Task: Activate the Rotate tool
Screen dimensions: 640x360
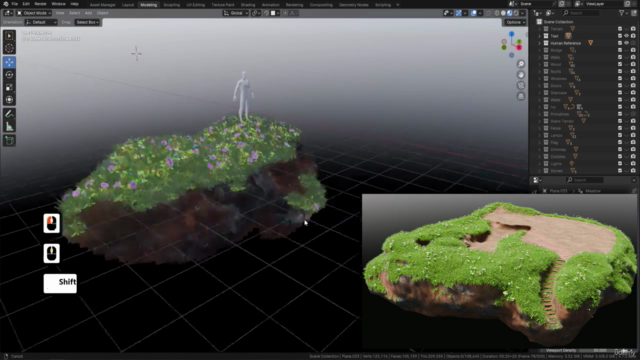Action: click(x=9, y=75)
